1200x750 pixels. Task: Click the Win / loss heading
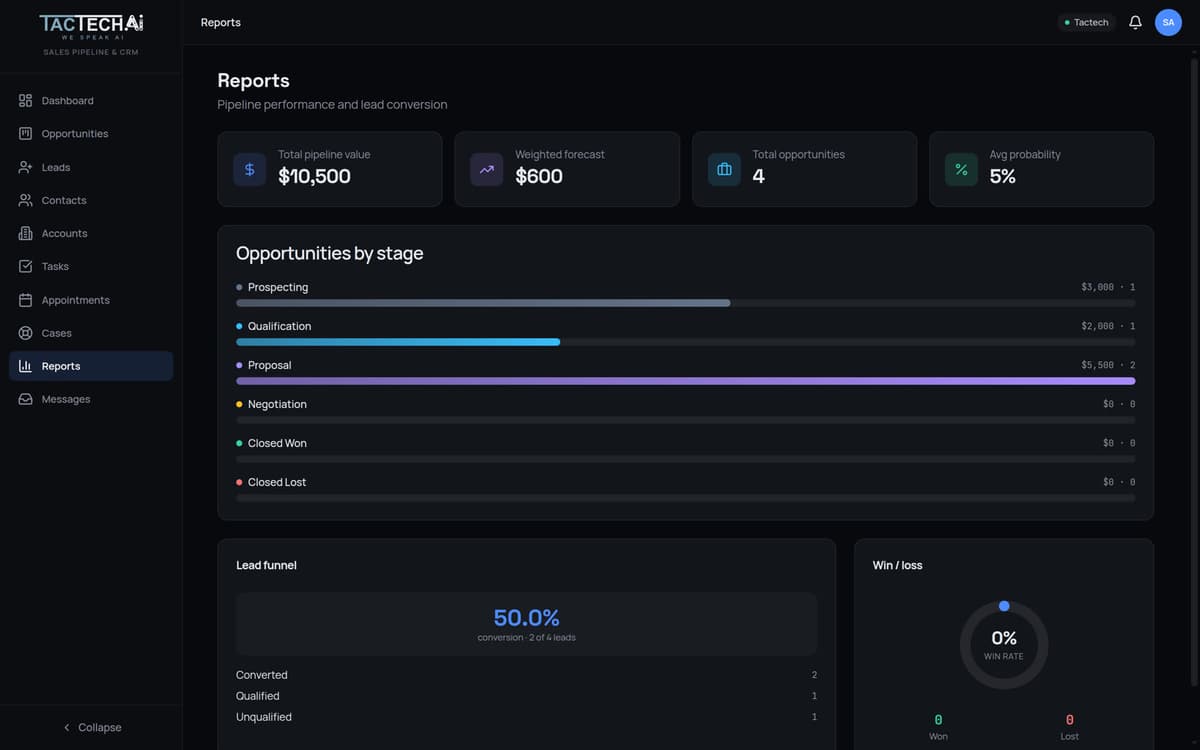pyautogui.click(x=897, y=565)
